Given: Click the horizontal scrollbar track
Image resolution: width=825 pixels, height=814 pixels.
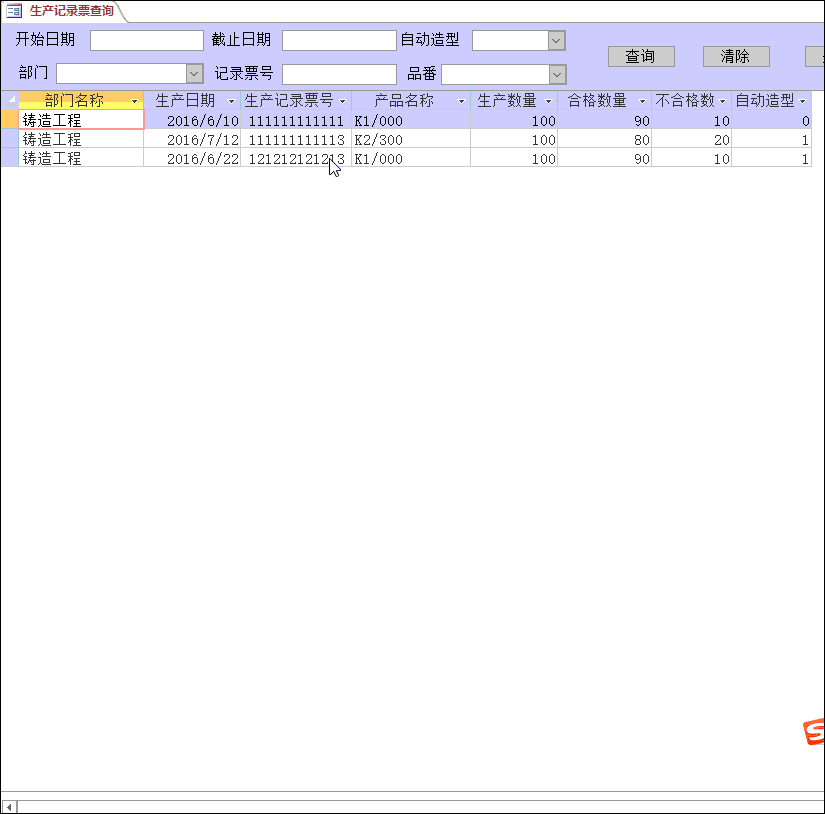Looking at the screenshot, I should click(421, 807).
